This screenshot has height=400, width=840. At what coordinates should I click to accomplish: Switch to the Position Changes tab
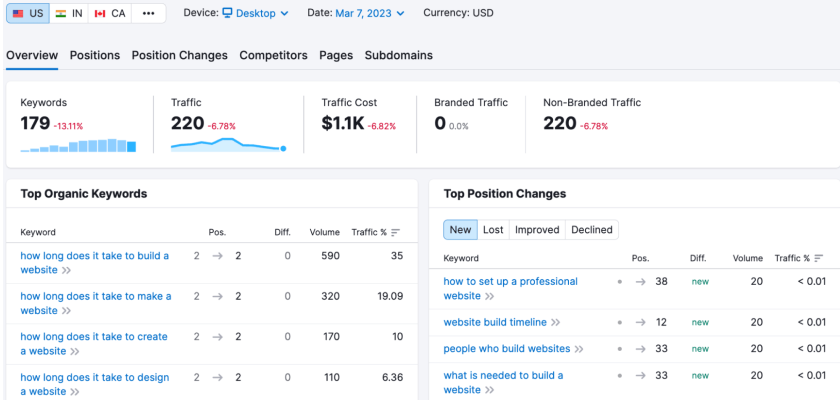(x=179, y=55)
